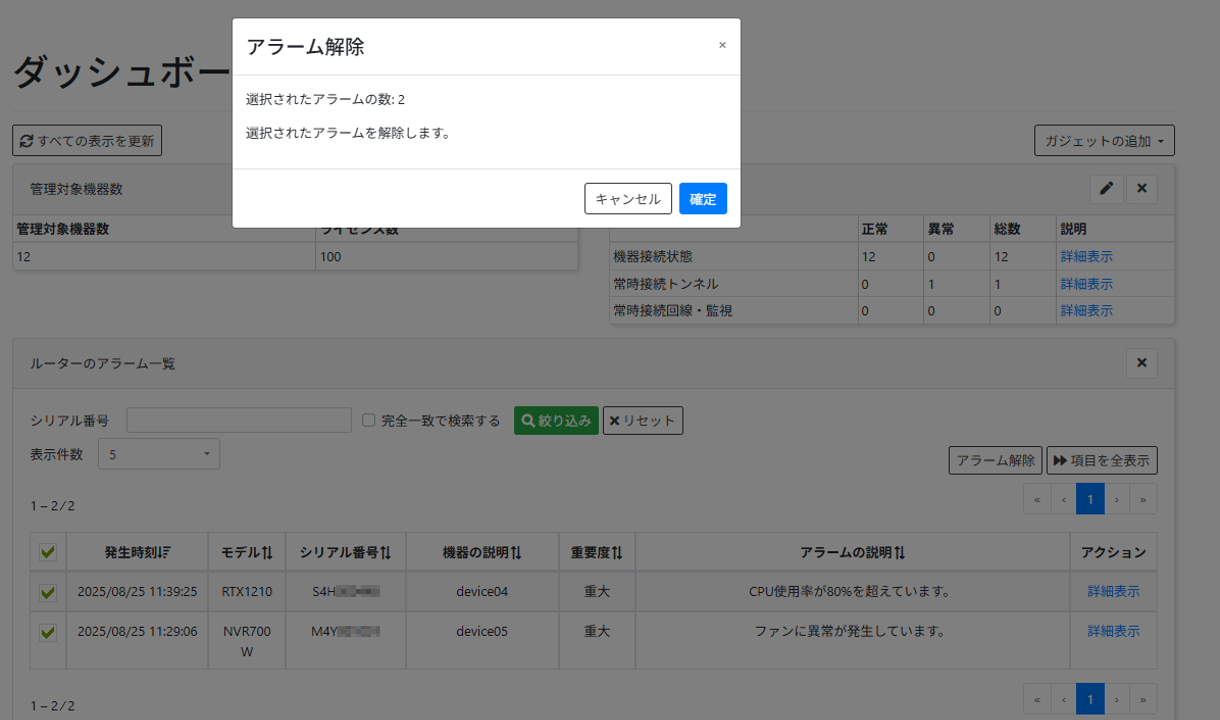Click the X icon on the リセット button
Screen dimensions: 1220x720
tap(615, 420)
